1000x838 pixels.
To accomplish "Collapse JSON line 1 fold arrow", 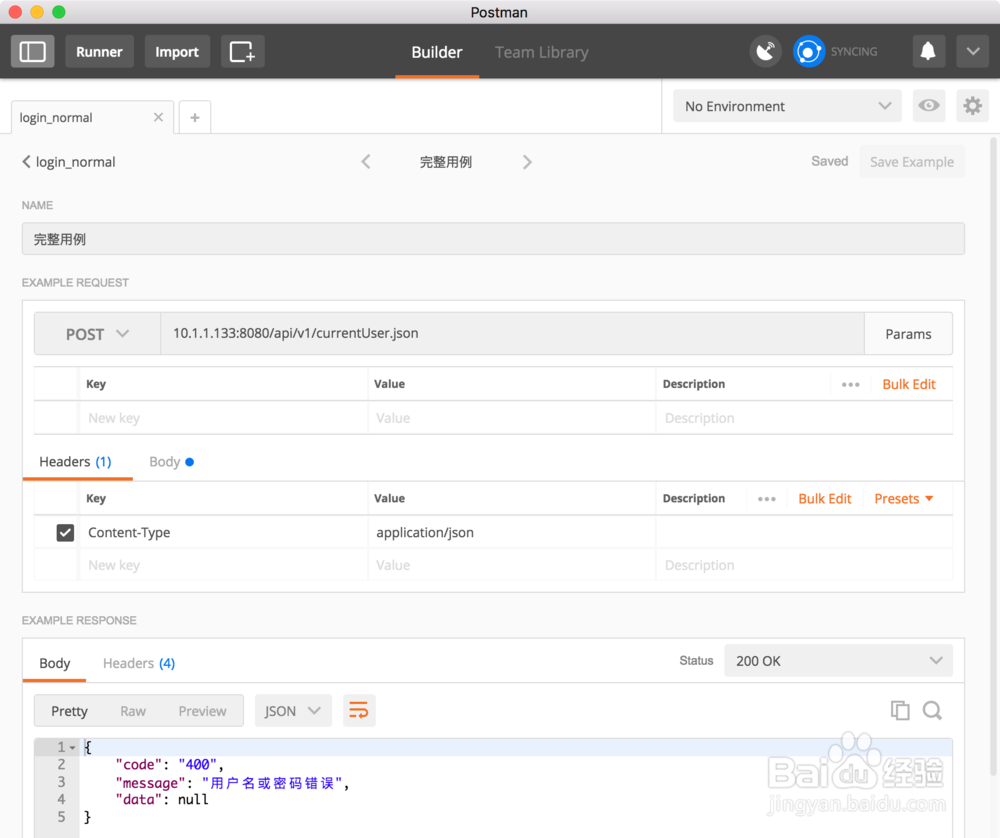I will [73, 747].
